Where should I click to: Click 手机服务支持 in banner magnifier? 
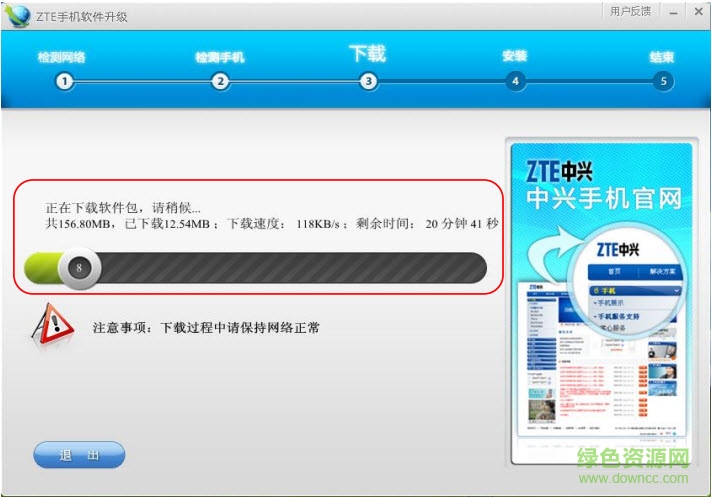(618, 316)
